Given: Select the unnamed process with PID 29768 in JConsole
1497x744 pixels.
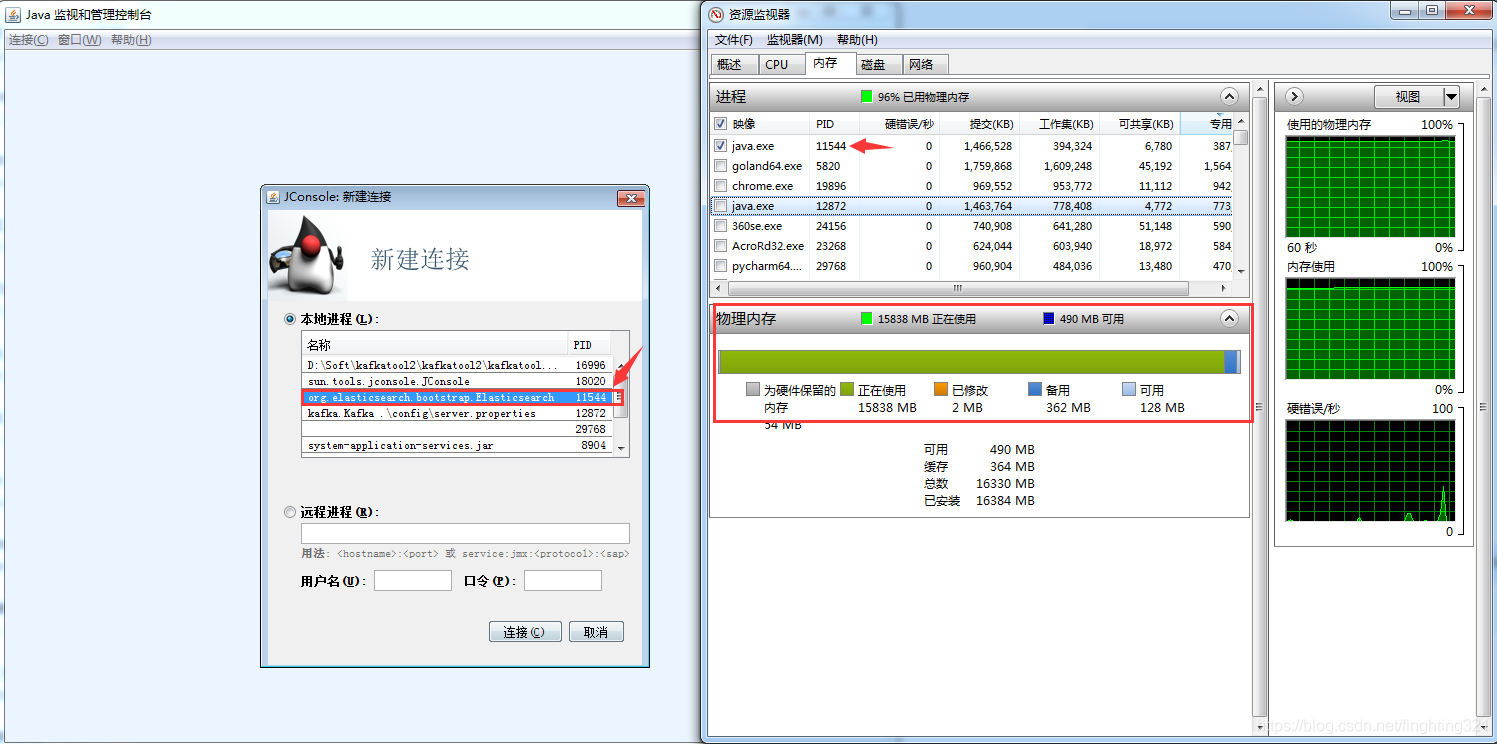Looking at the screenshot, I should [458, 429].
